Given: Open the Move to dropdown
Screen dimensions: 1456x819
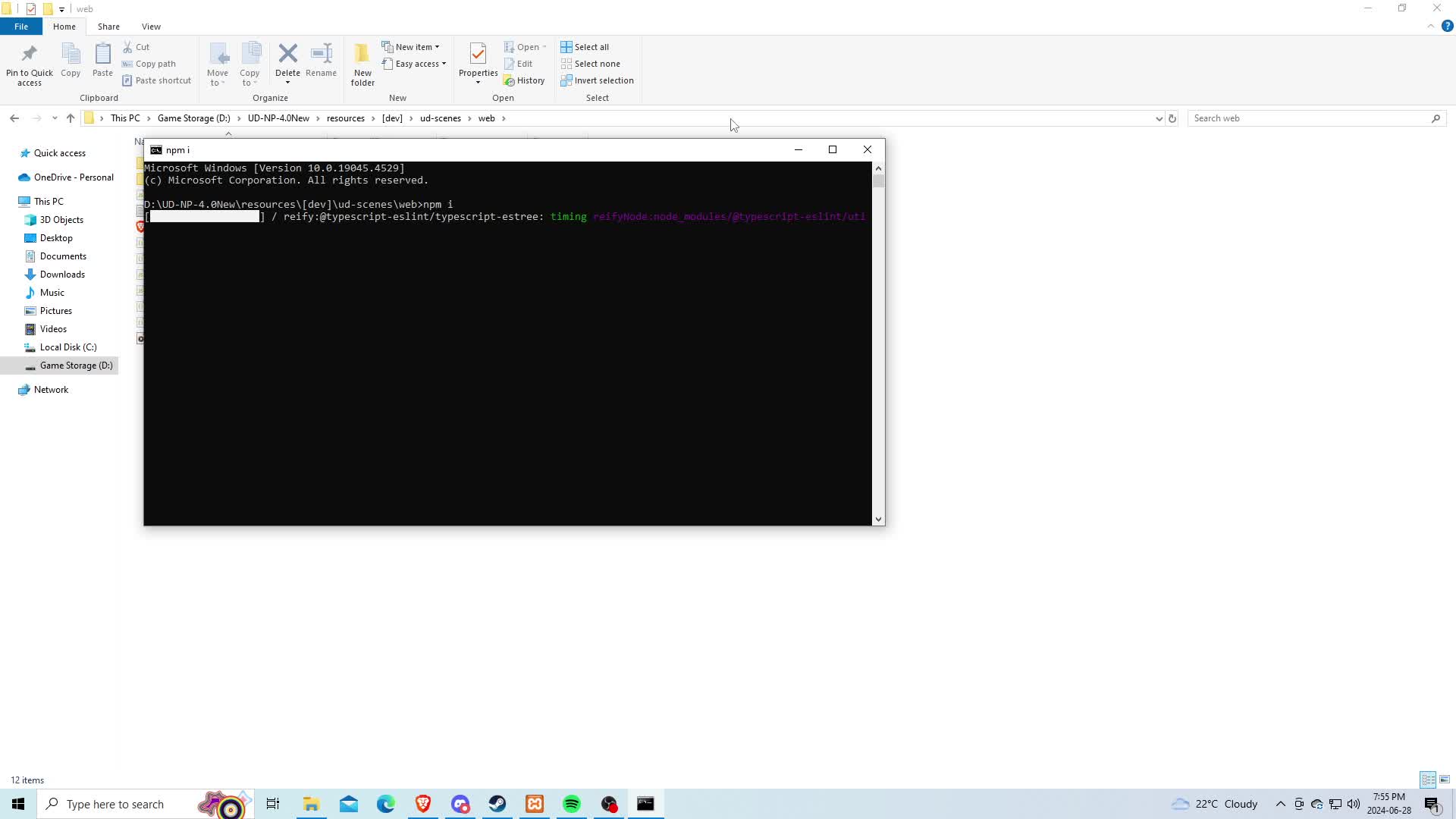Looking at the screenshot, I should [218, 64].
